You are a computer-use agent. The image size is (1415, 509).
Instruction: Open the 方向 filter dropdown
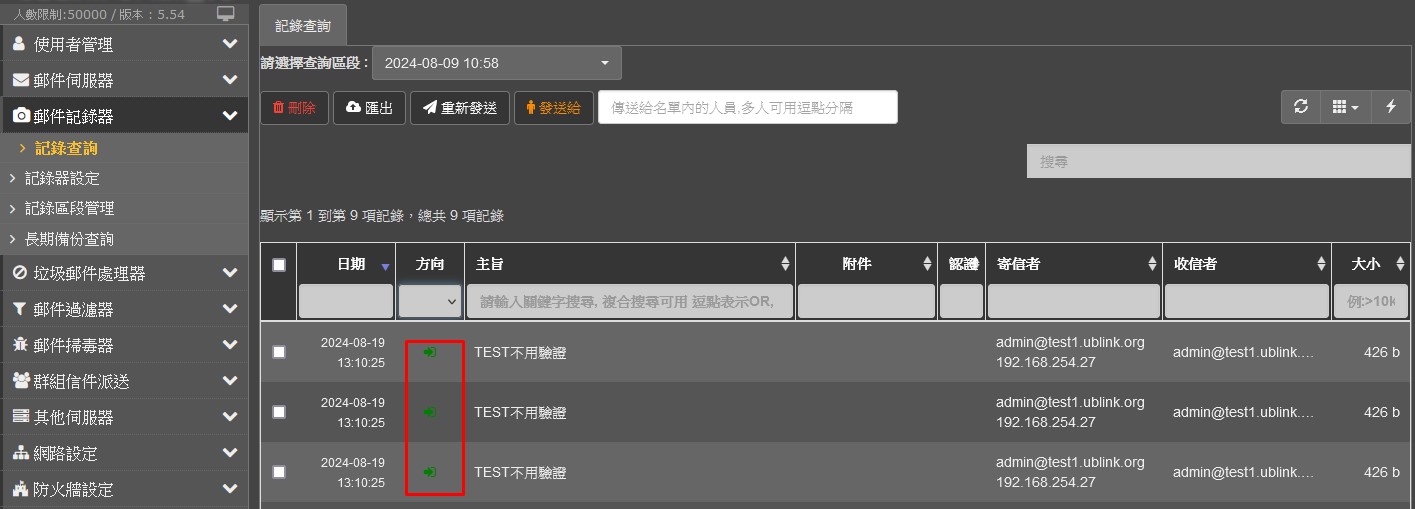tap(430, 301)
